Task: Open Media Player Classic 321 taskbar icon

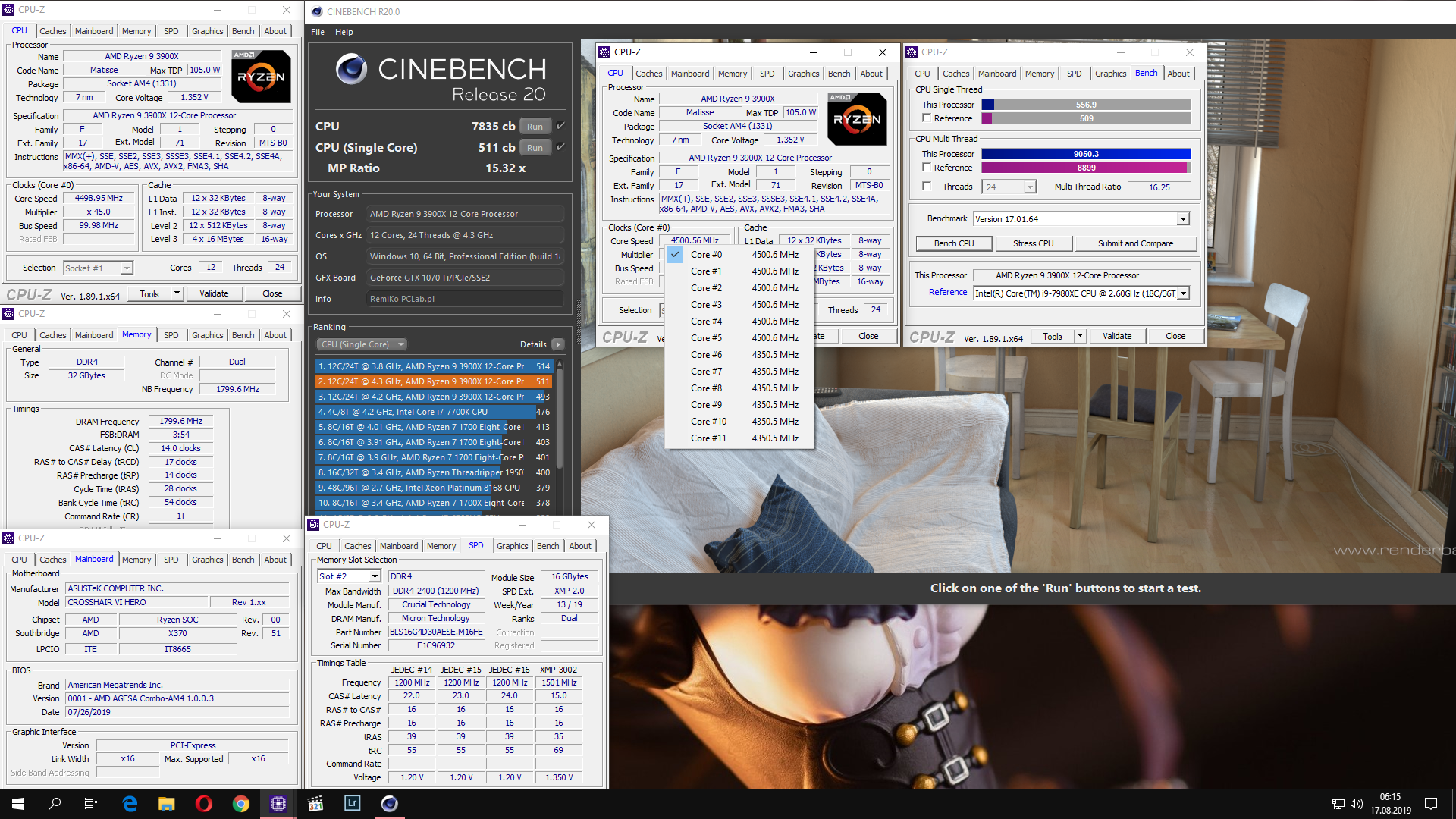Action: [315, 804]
